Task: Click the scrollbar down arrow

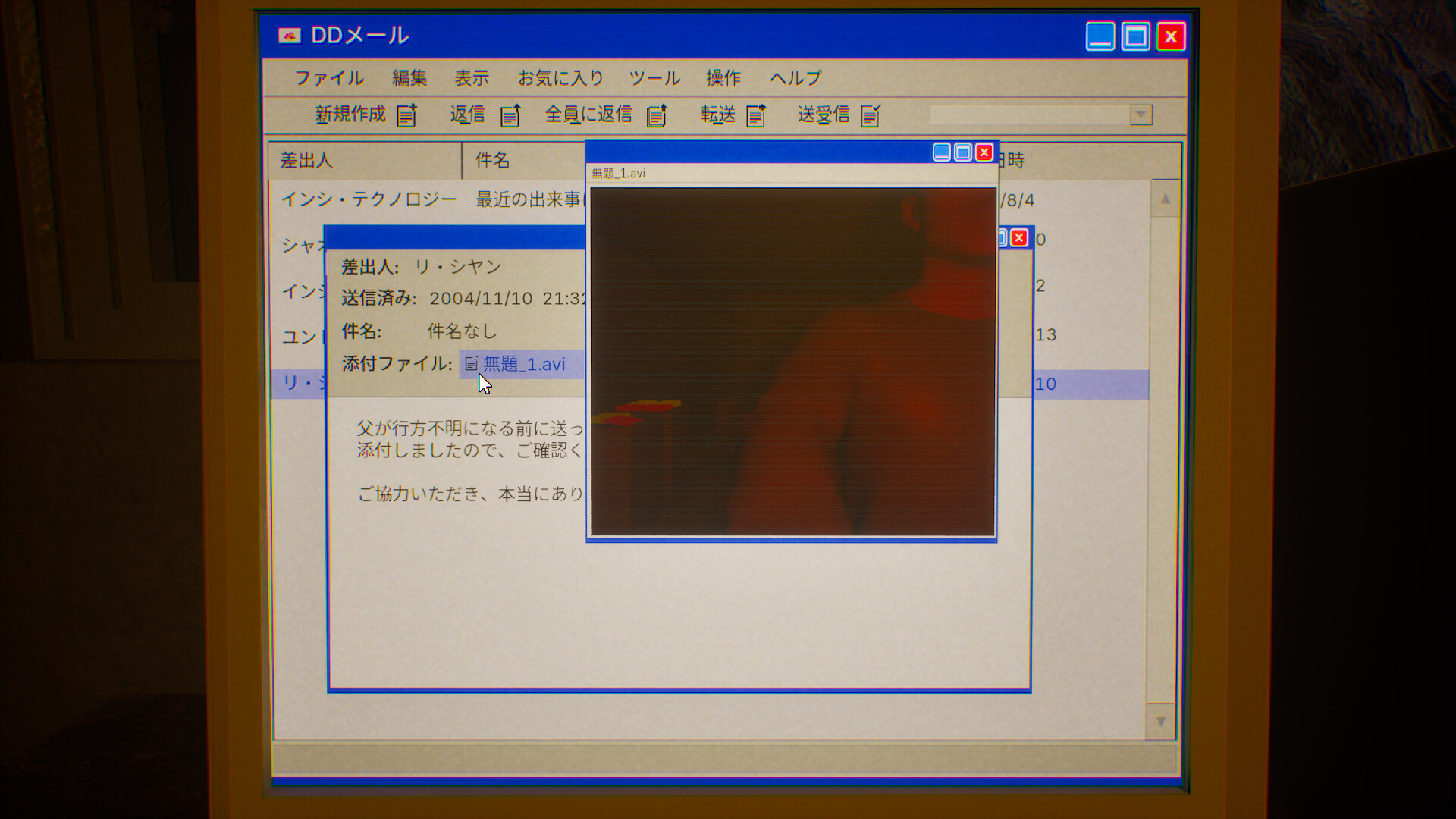Action: click(1160, 721)
